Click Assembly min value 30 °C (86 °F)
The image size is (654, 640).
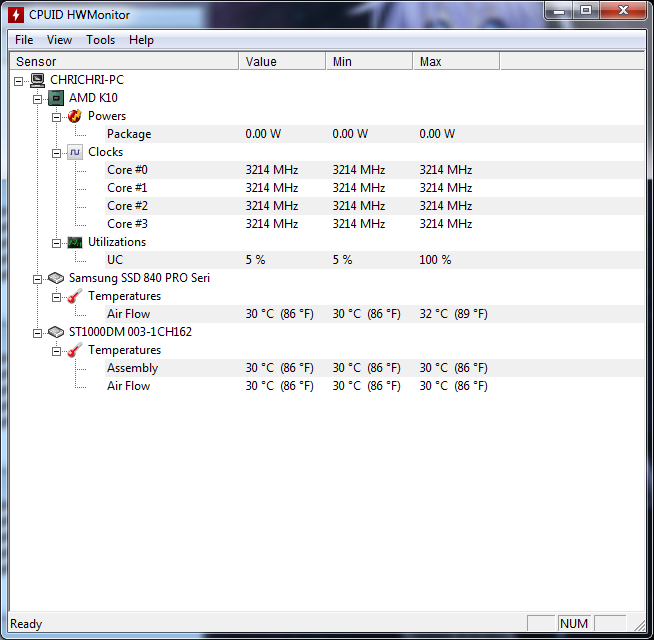tap(366, 368)
